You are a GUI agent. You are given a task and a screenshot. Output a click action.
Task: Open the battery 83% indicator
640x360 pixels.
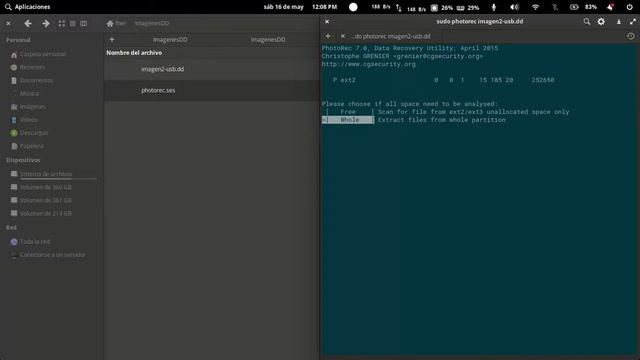(x=583, y=7)
